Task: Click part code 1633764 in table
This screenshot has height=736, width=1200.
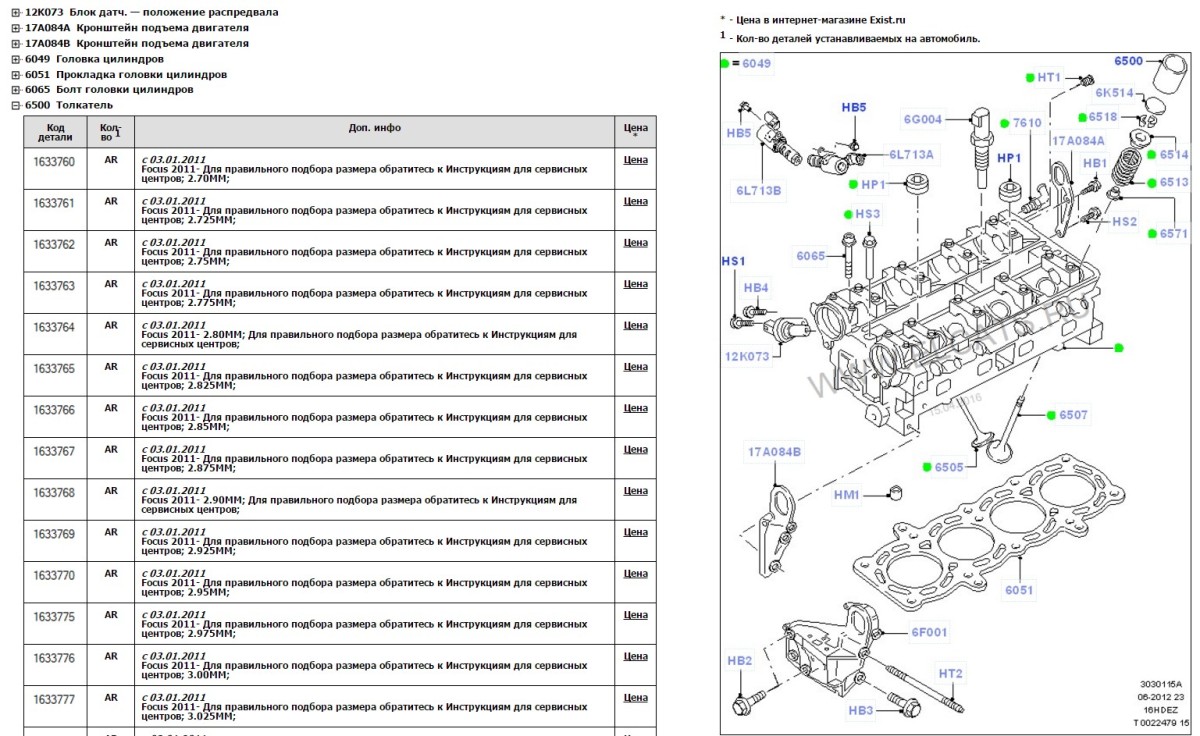Action: pyautogui.click(x=54, y=327)
